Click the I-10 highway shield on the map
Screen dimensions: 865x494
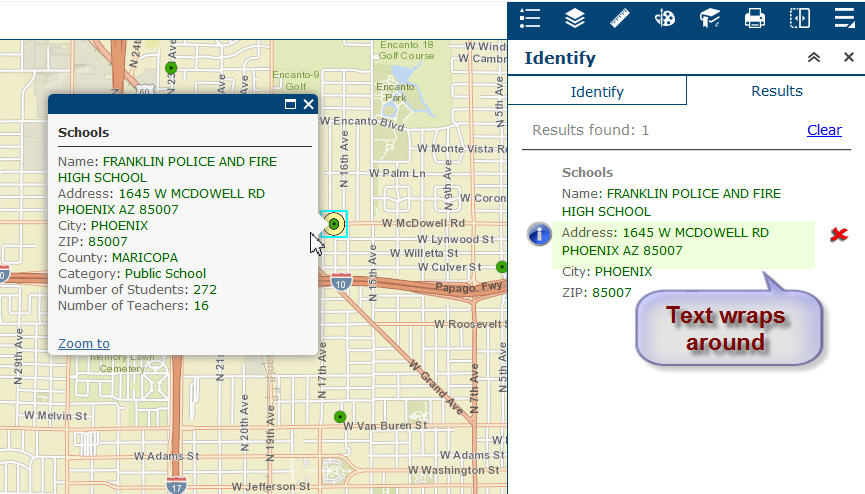(341, 282)
